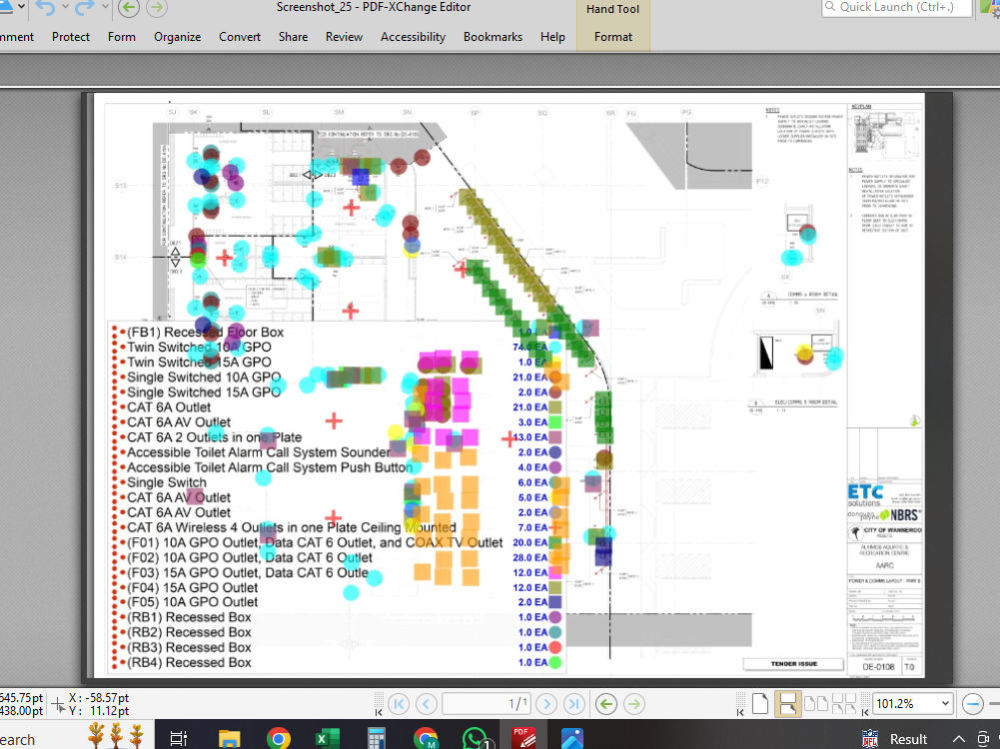Click the '28.0 EA' quantity value
Image resolution: width=1000 pixels, height=749 pixels.
pos(530,558)
